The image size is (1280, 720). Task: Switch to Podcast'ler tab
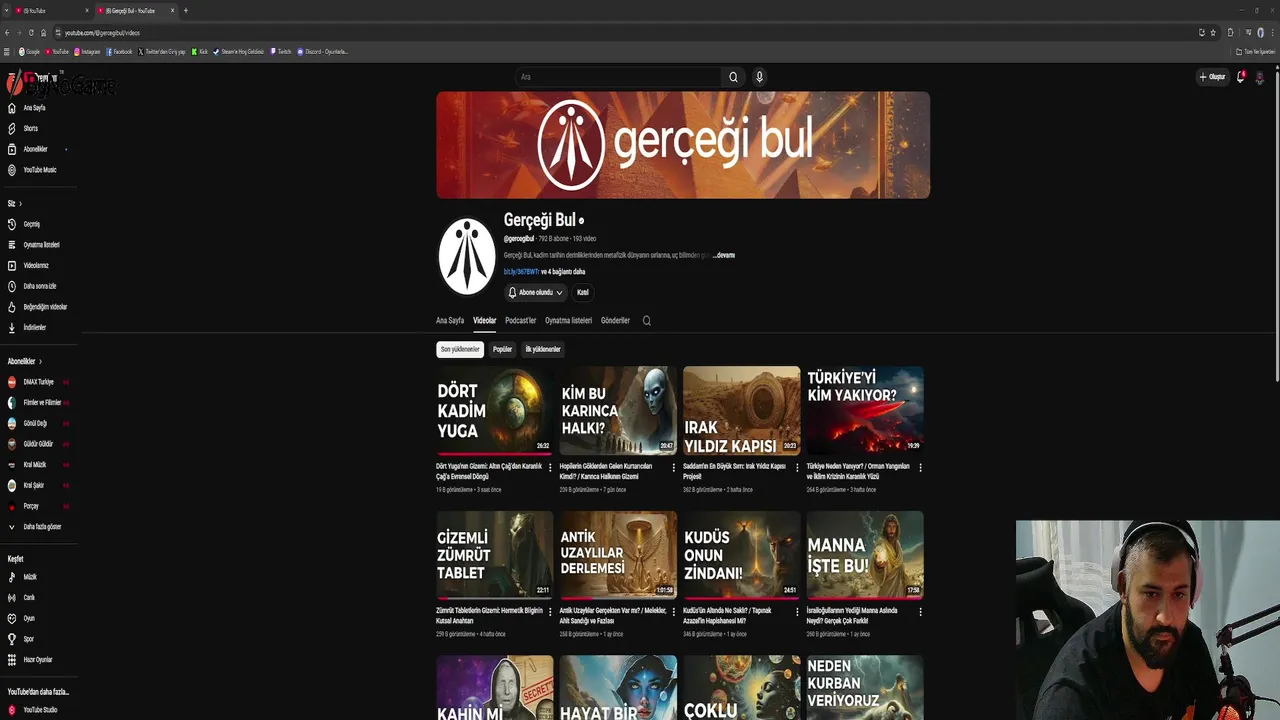[x=520, y=321]
